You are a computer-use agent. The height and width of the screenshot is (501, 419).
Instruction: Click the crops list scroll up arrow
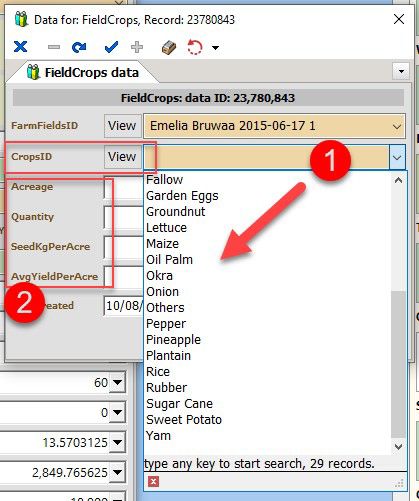point(398,180)
